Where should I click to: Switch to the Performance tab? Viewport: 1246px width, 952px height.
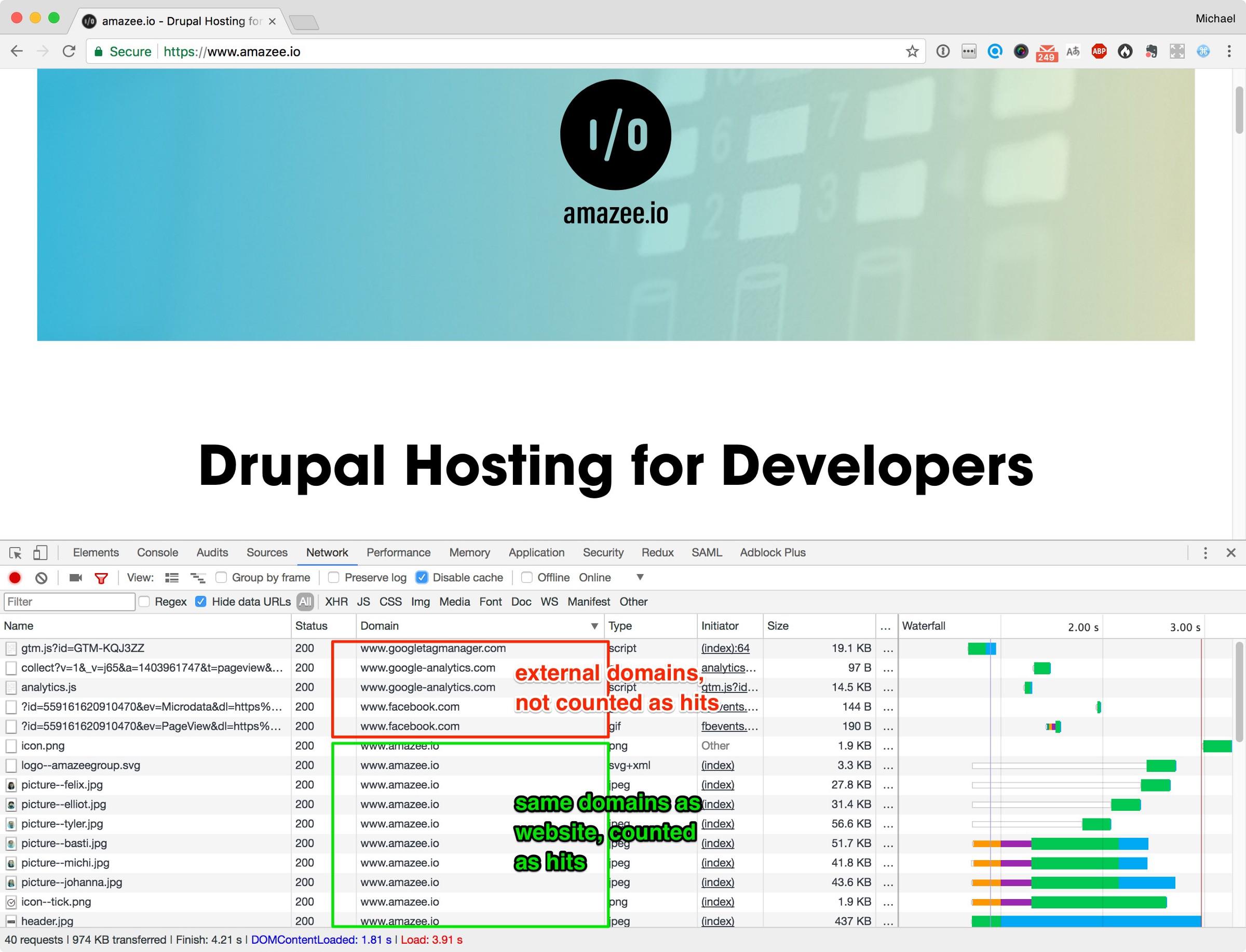click(x=398, y=552)
